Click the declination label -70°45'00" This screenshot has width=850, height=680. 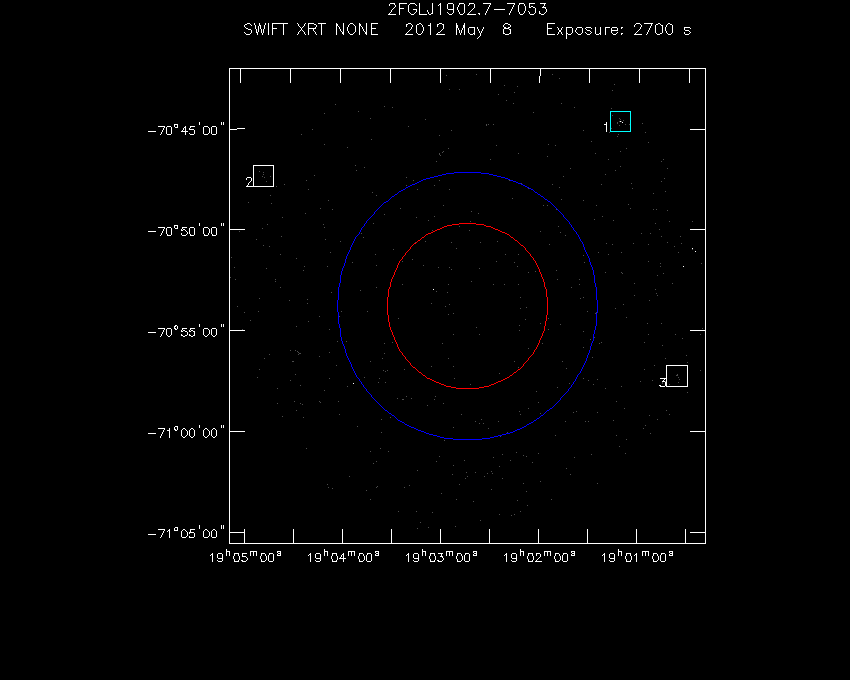tap(186, 130)
